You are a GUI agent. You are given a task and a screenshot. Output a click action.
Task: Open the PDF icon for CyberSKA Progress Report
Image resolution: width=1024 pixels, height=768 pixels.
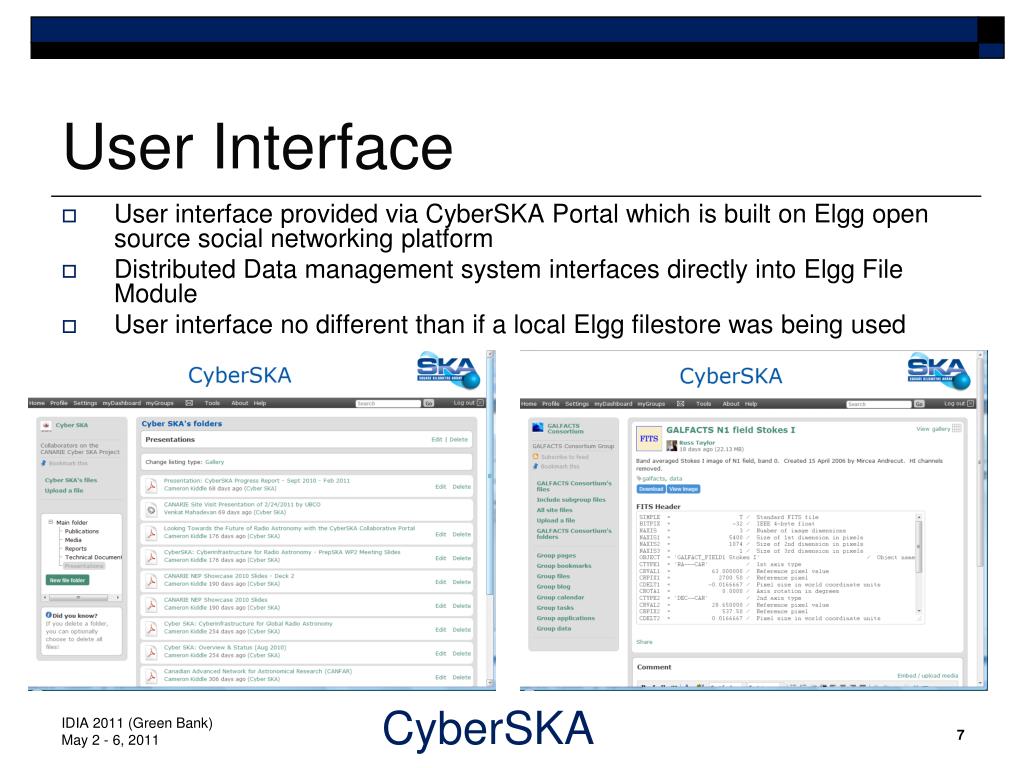pyautogui.click(x=151, y=485)
